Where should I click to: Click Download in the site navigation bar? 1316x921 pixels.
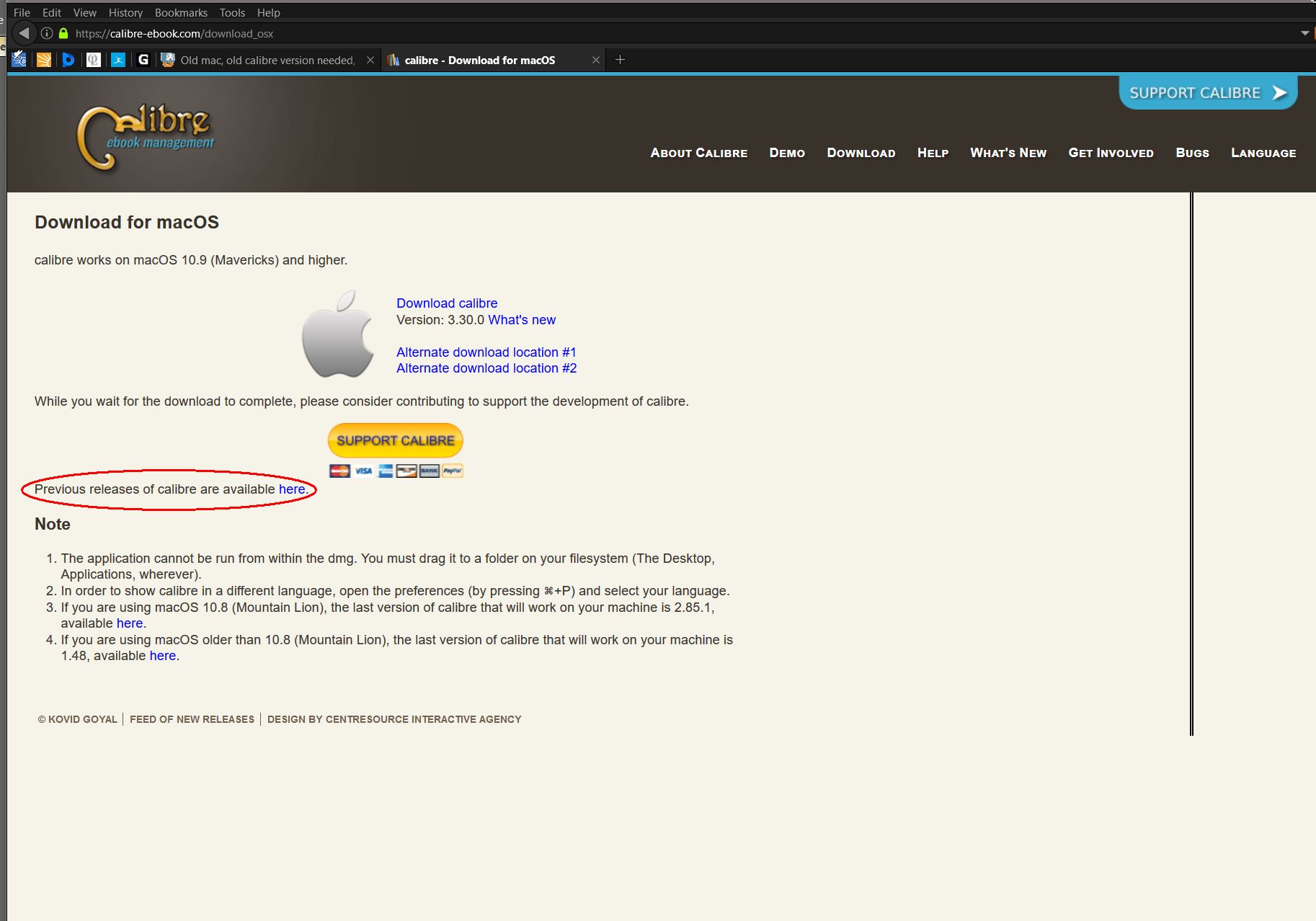click(861, 153)
